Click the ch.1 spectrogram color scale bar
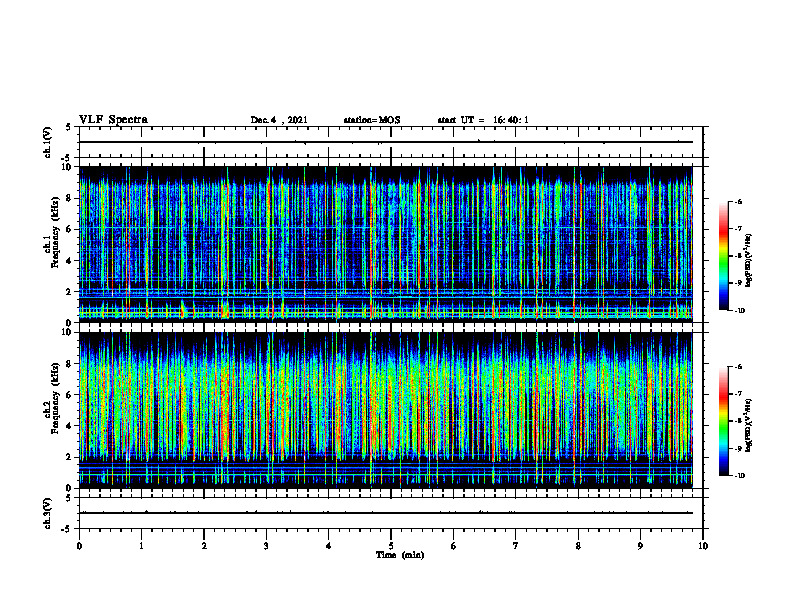The height and width of the screenshot is (612, 792). (x=723, y=256)
